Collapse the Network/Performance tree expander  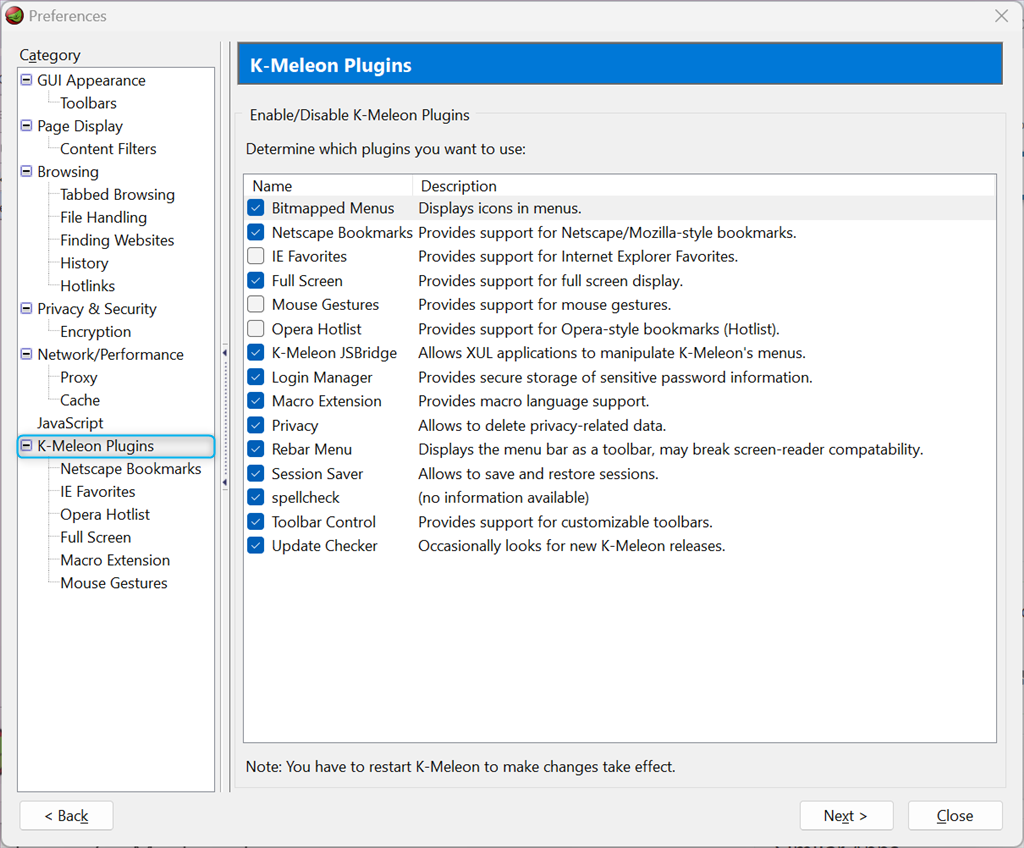pyautogui.click(x=26, y=354)
